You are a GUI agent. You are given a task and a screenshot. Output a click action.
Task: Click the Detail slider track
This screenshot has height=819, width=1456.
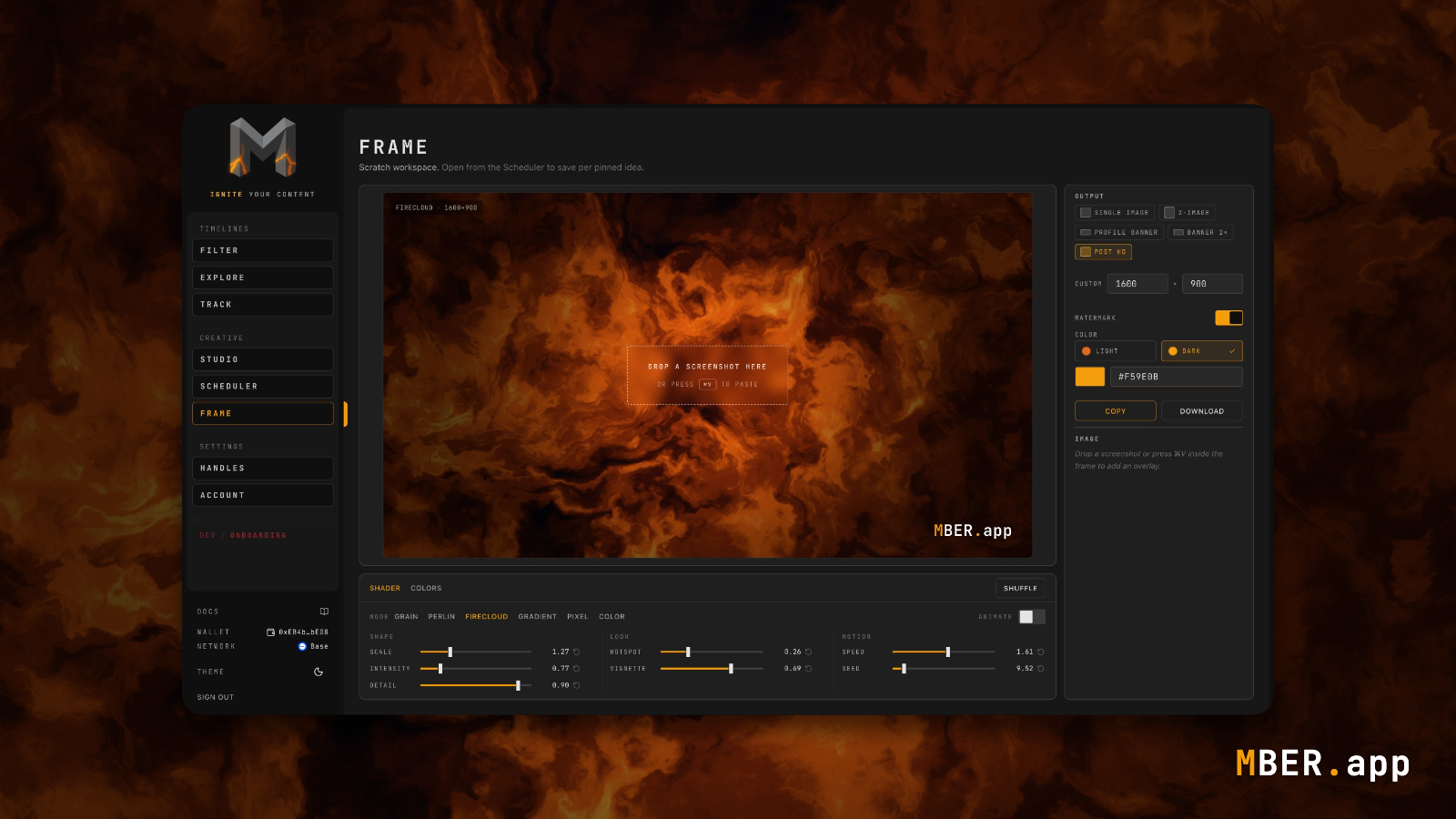(x=476, y=685)
